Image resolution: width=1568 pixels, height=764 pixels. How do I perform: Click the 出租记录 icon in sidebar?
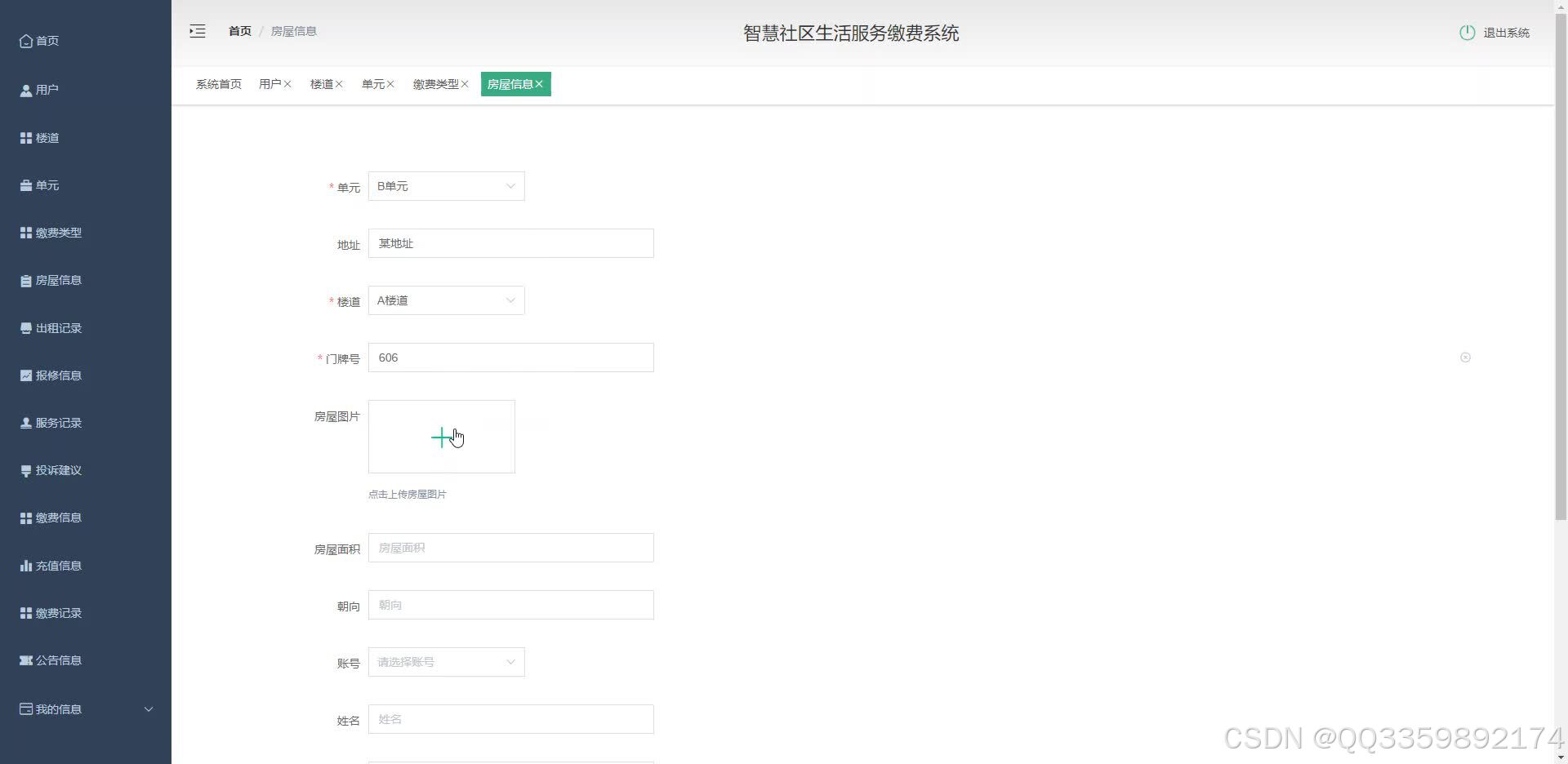[26, 328]
